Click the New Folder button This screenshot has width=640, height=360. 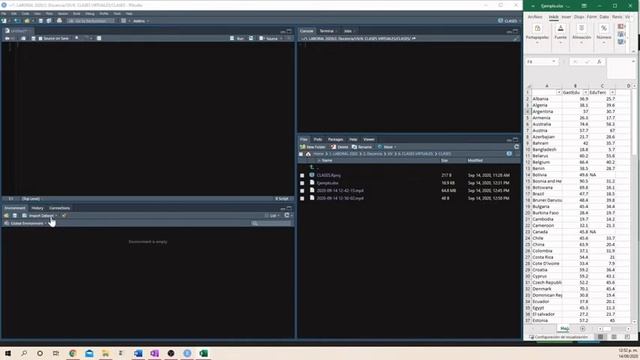[313, 147]
